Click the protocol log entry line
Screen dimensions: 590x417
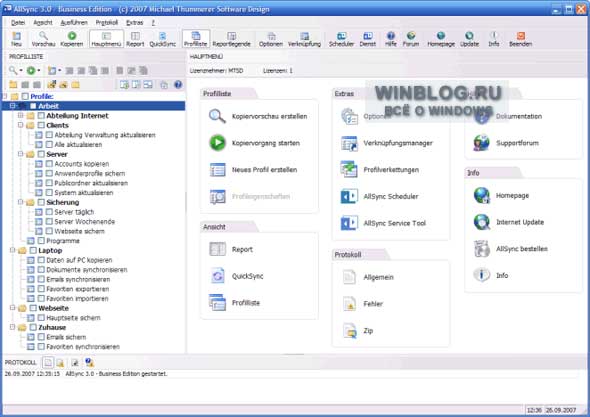pos(86,374)
